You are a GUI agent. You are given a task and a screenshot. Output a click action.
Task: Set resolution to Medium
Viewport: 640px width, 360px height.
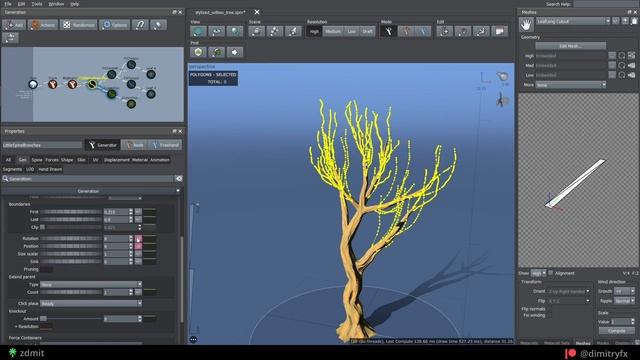(333, 31)
